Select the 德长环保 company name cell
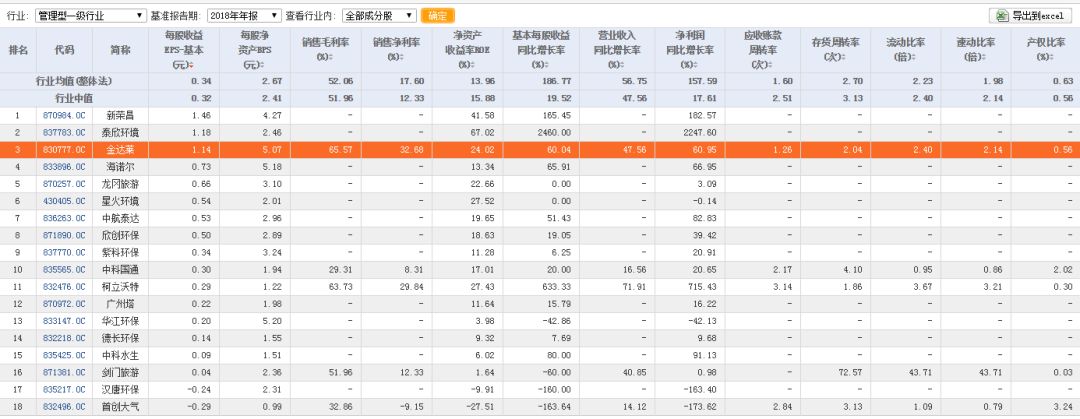The image size is (1080, 419). [121, 338]
